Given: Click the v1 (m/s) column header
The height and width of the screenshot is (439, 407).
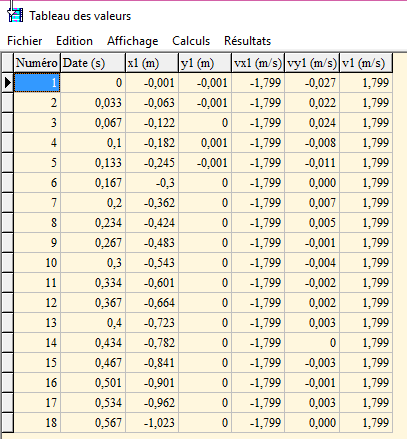Looking at the screenshot, I should click(x=366, y=63).
